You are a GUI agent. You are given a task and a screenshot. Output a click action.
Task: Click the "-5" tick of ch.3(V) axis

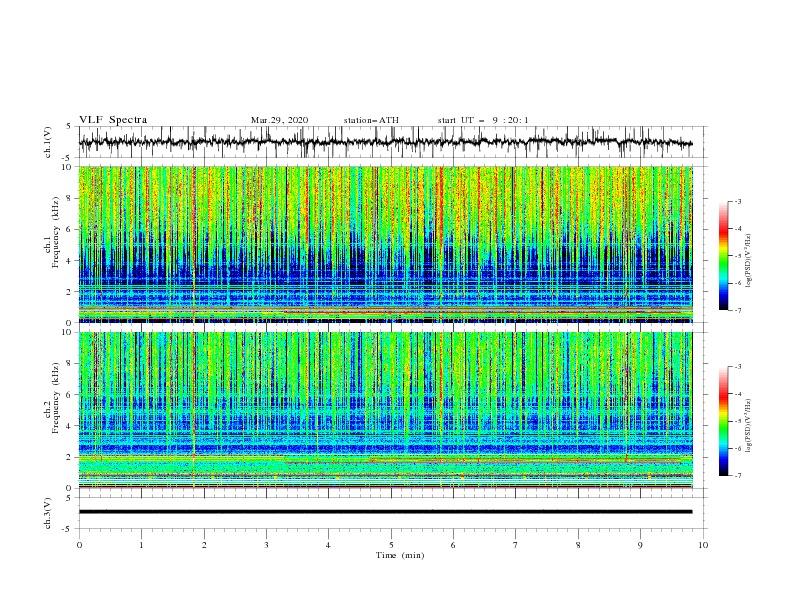click(68, 529)
